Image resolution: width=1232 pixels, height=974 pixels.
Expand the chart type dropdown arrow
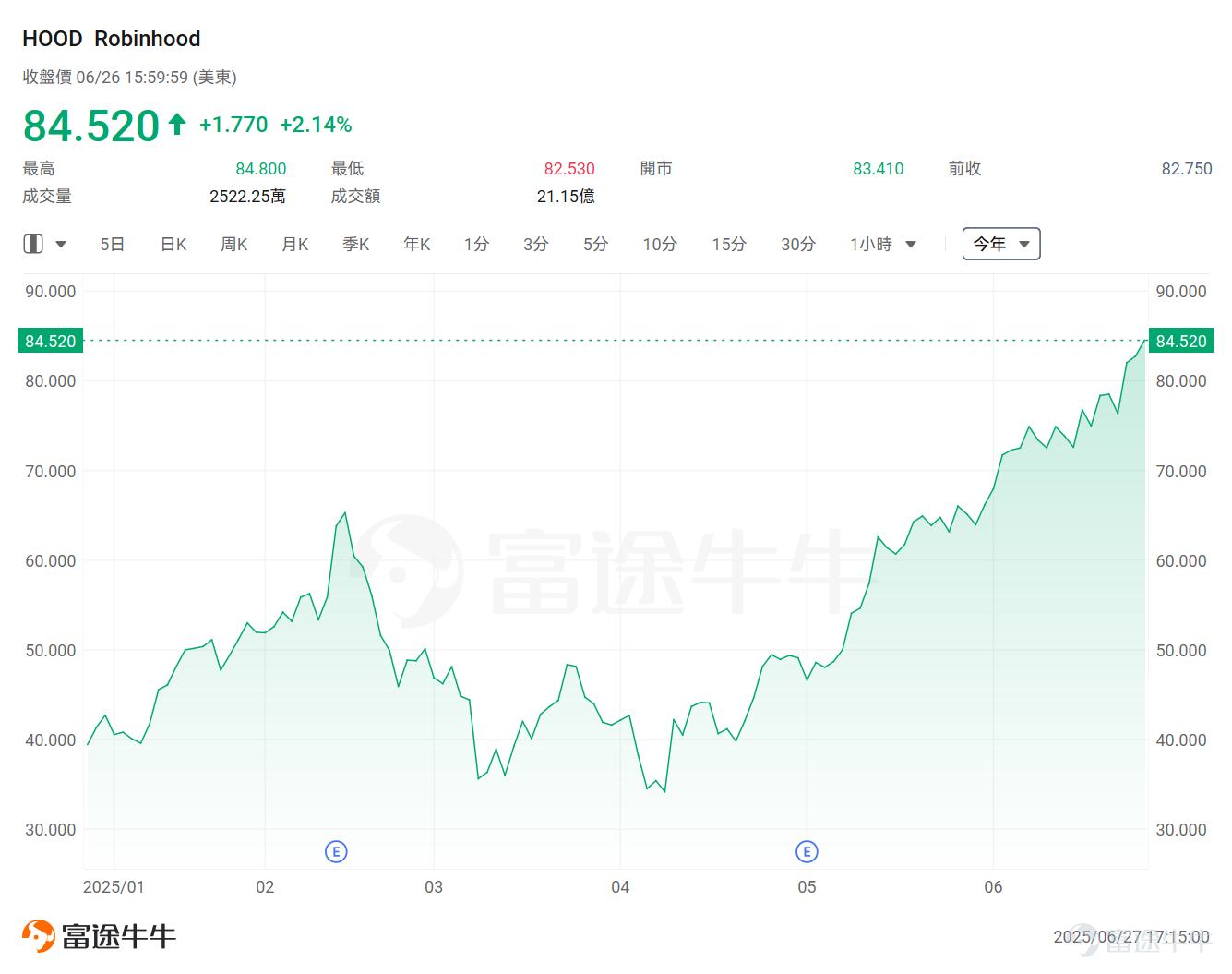pos(61,245)
